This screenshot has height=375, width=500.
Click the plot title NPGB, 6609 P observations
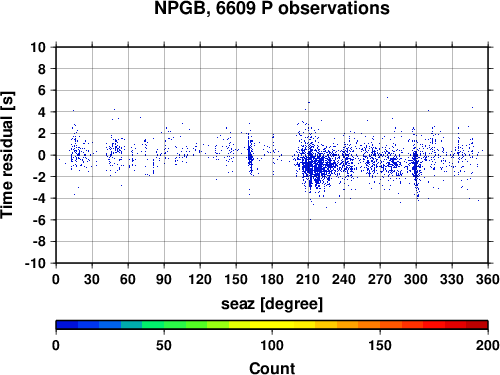[272, 8]
